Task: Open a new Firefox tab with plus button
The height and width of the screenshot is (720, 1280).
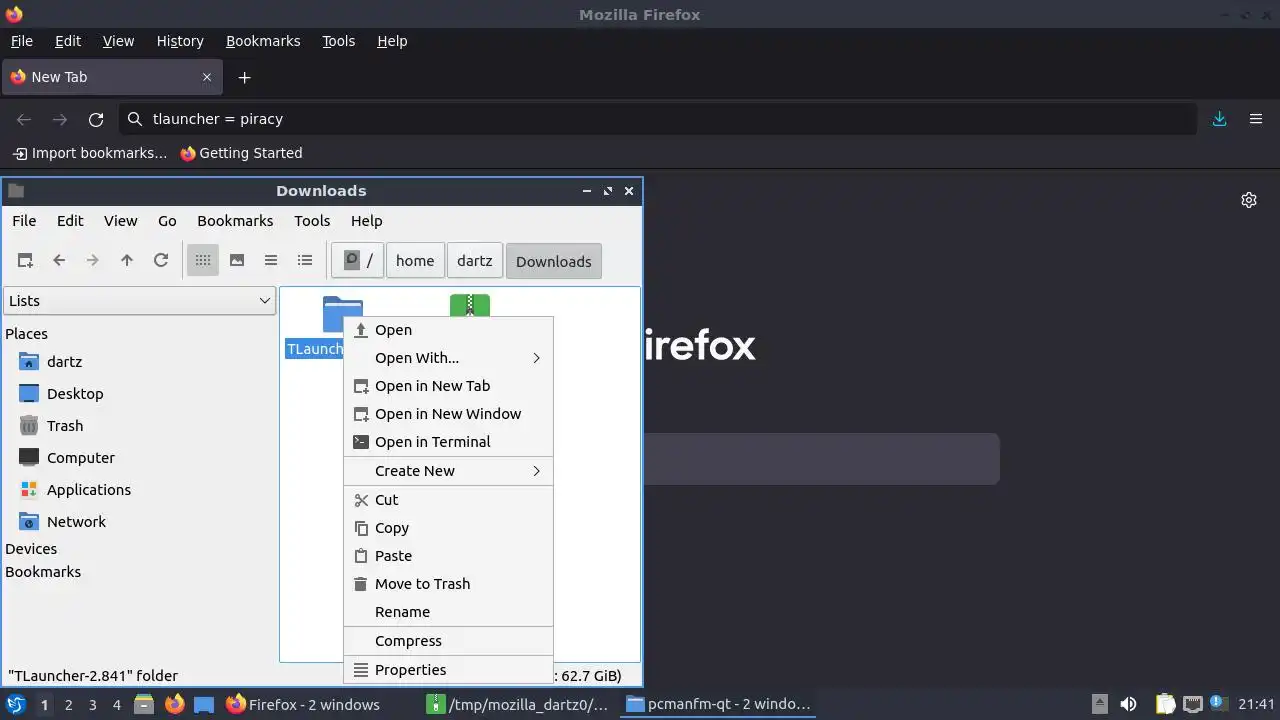Action: [x=244, y=77]
